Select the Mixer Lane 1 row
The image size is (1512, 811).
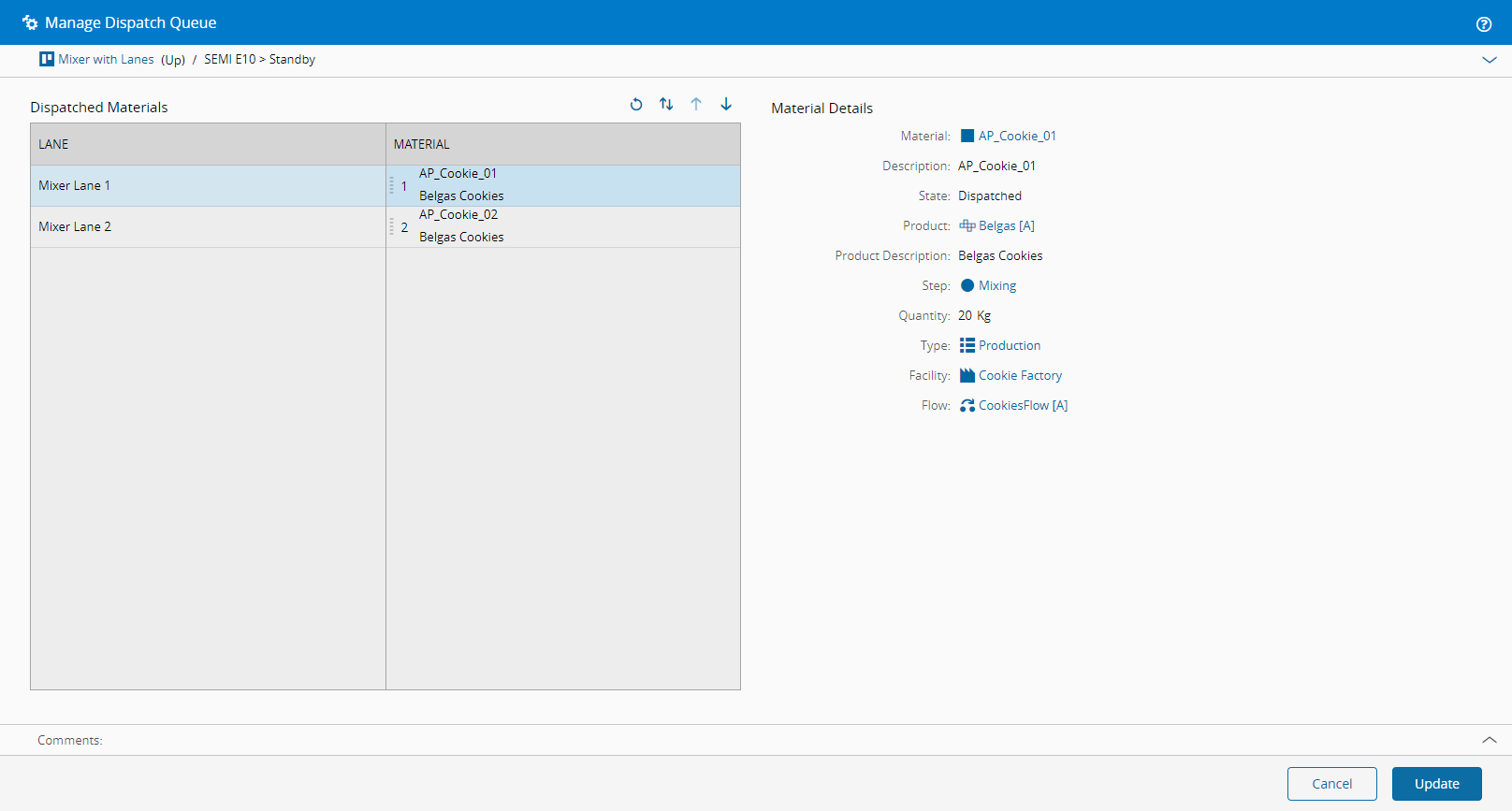pos(75,185)
